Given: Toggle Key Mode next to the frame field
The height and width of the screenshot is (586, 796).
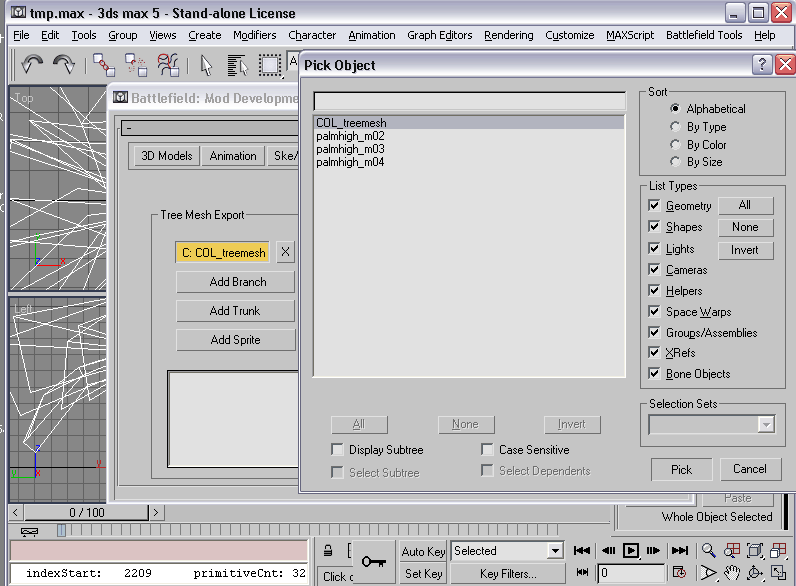Looking at the screenshot, I should click(582, 573).
